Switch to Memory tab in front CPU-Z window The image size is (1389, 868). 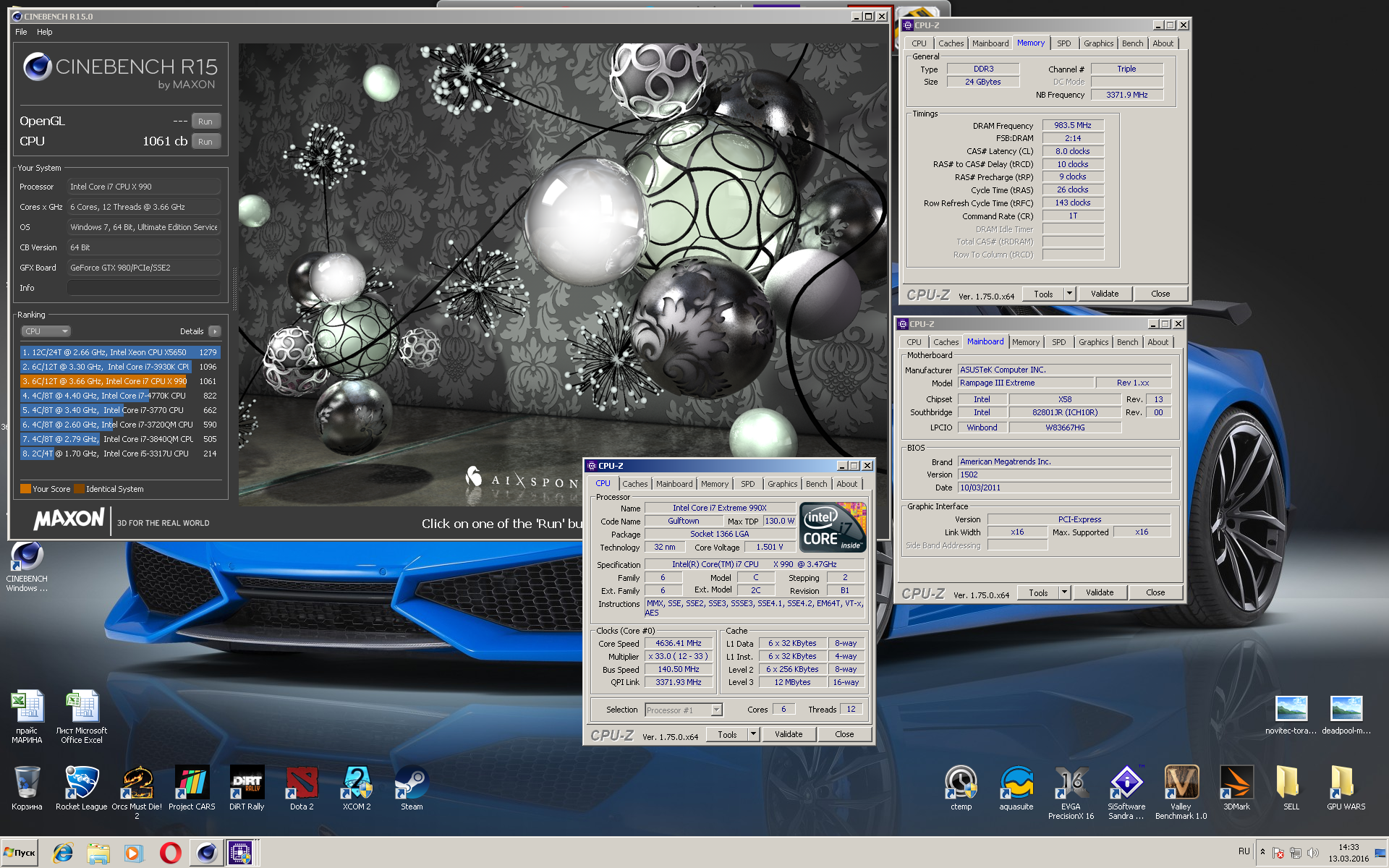[x=714, y=484]
